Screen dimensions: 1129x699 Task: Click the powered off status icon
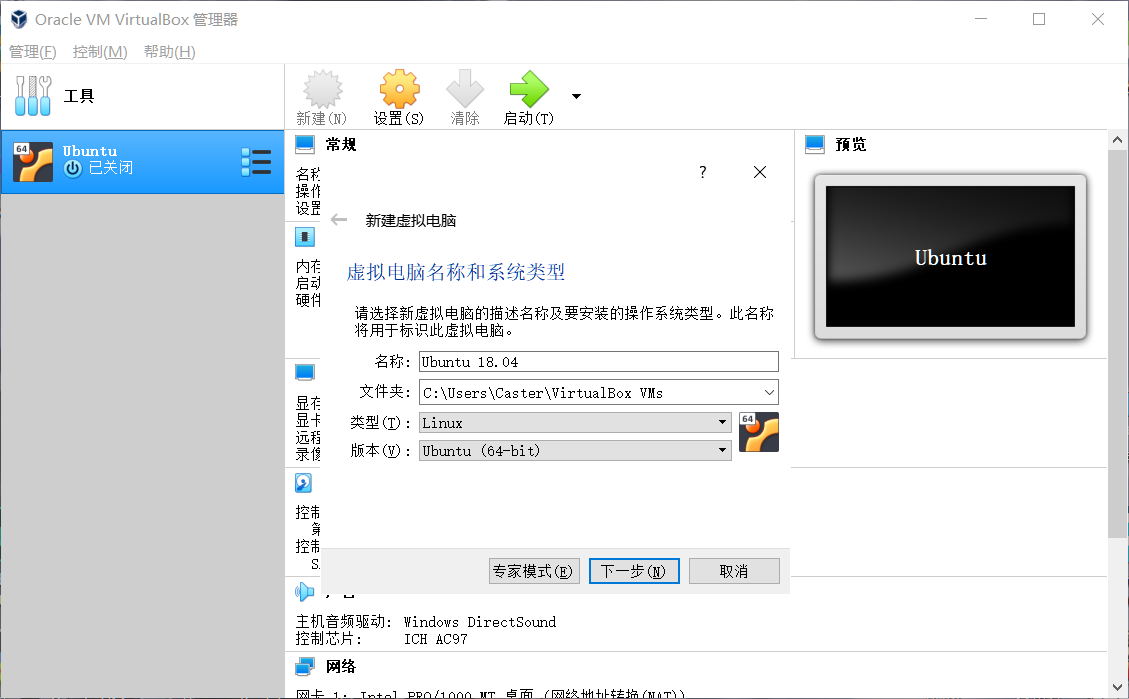point(72,168)
